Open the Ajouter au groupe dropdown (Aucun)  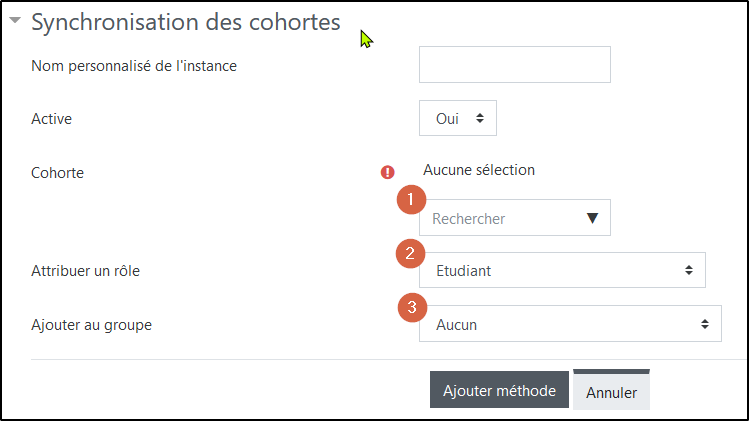[570, 324]
